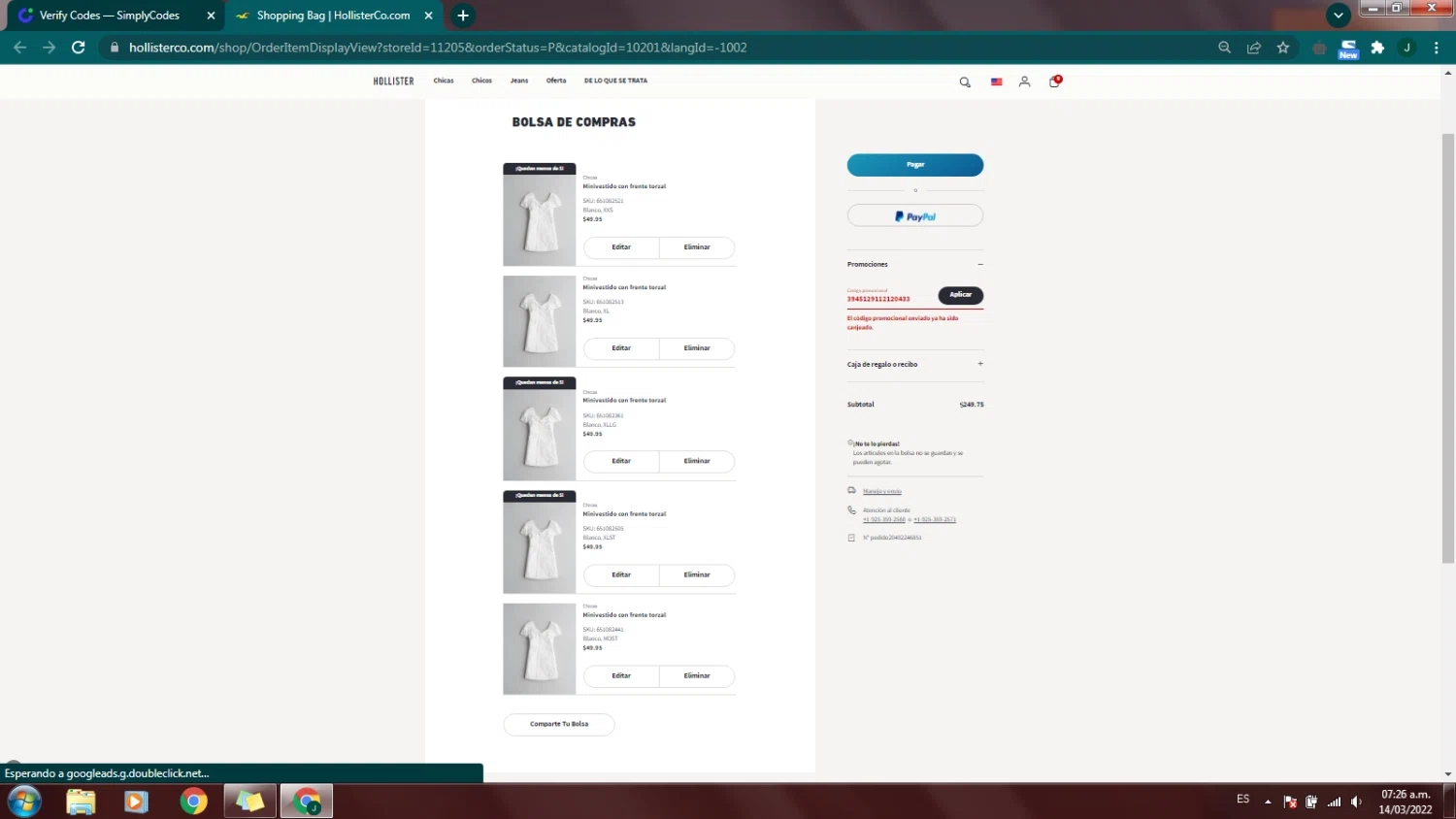Screen dimensions: 1456x819
Task: Click the extension icon labeled New
Action: (1348, 49)
